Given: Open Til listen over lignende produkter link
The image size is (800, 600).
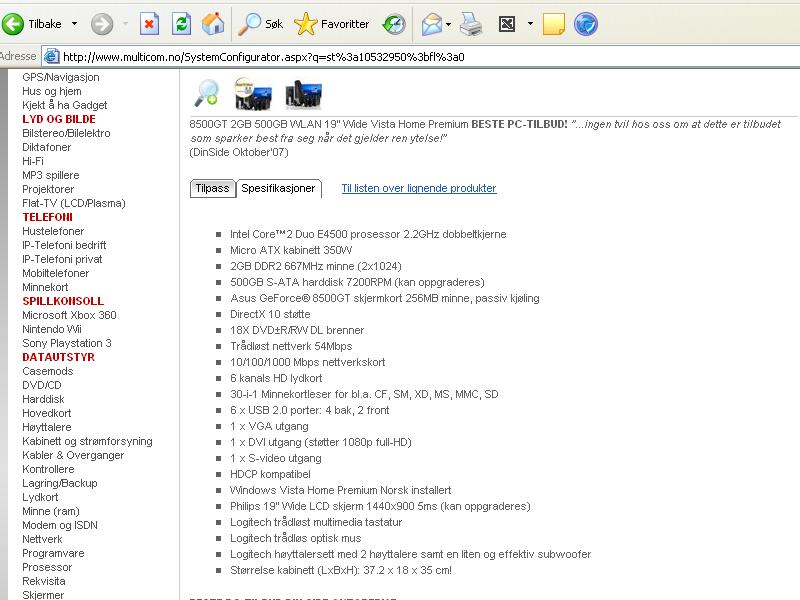Looking at the screenshot, I should tap(419, 188).
